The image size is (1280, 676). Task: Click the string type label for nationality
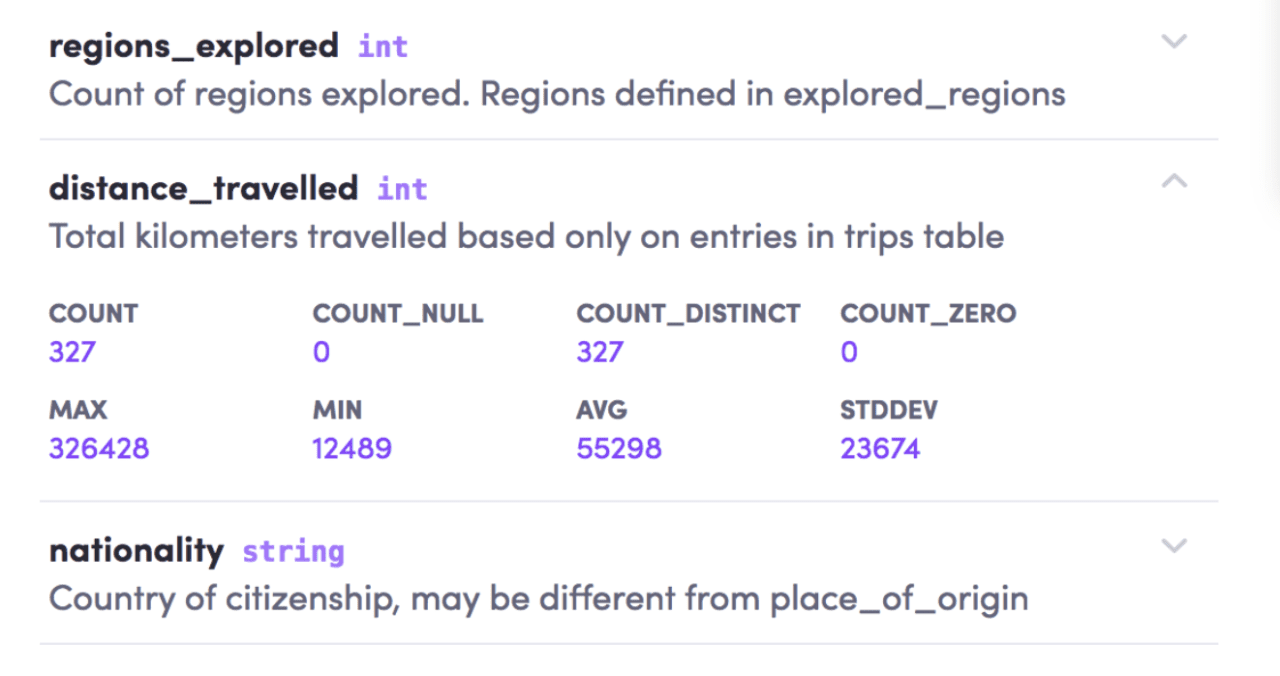[293, 551]
